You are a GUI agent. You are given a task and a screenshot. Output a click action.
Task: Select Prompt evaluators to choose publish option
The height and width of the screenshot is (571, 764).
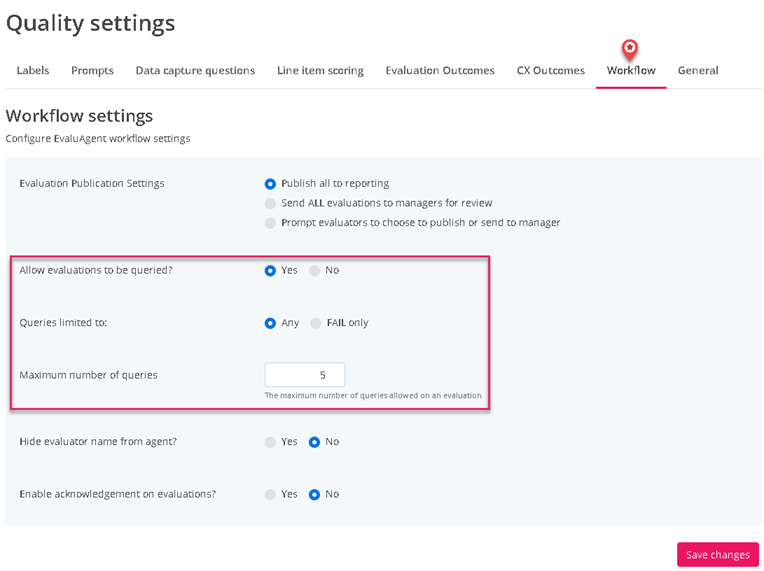click(270, 223)
